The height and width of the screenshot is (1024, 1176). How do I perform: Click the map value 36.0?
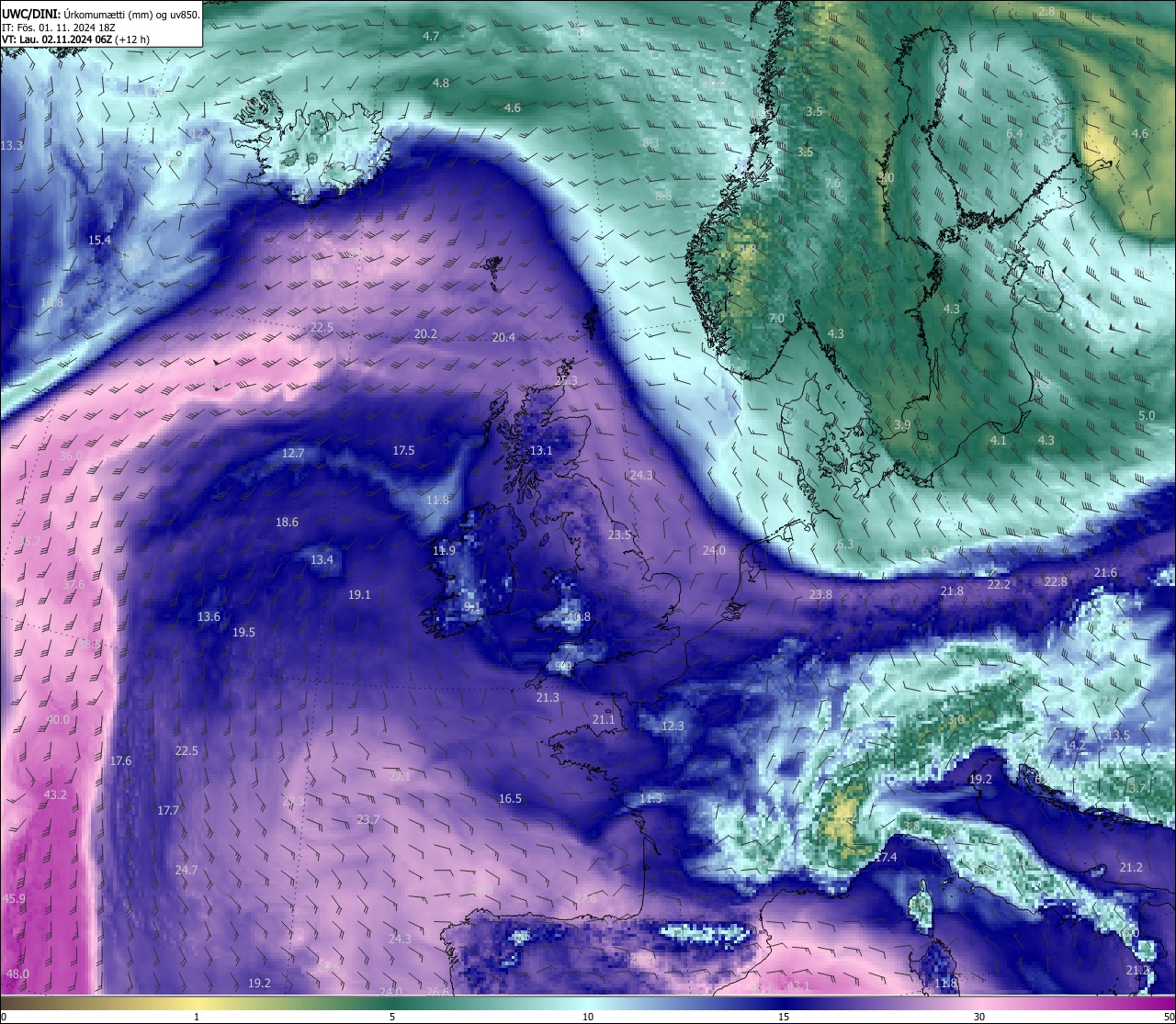pos(71,456)
